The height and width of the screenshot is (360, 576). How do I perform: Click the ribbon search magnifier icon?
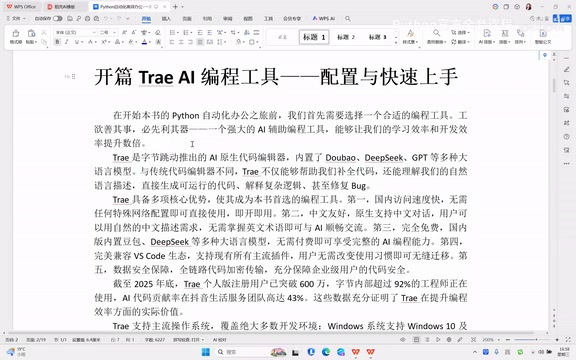point(348,18)
